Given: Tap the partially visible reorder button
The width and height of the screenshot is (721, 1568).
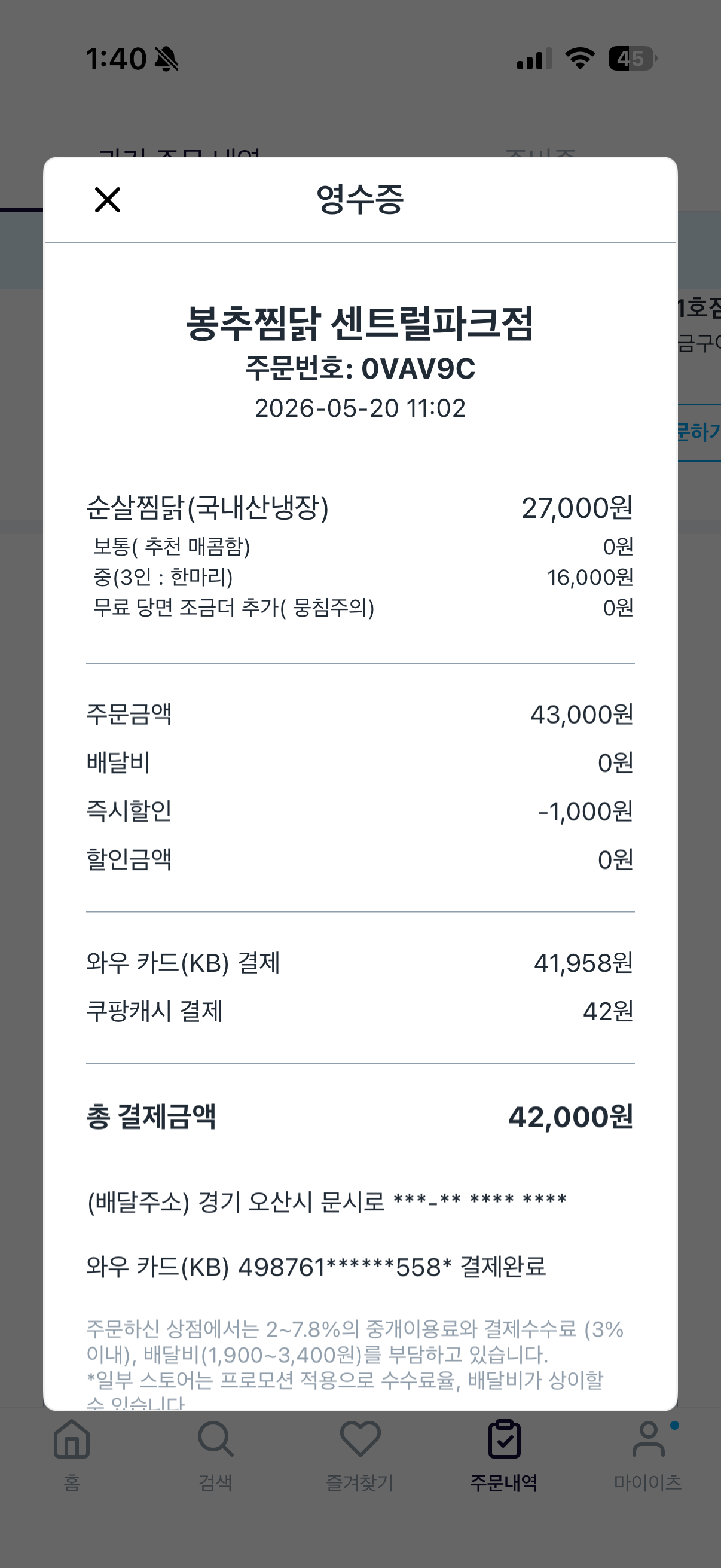Looking at the screenshot, I should [699, 433].
